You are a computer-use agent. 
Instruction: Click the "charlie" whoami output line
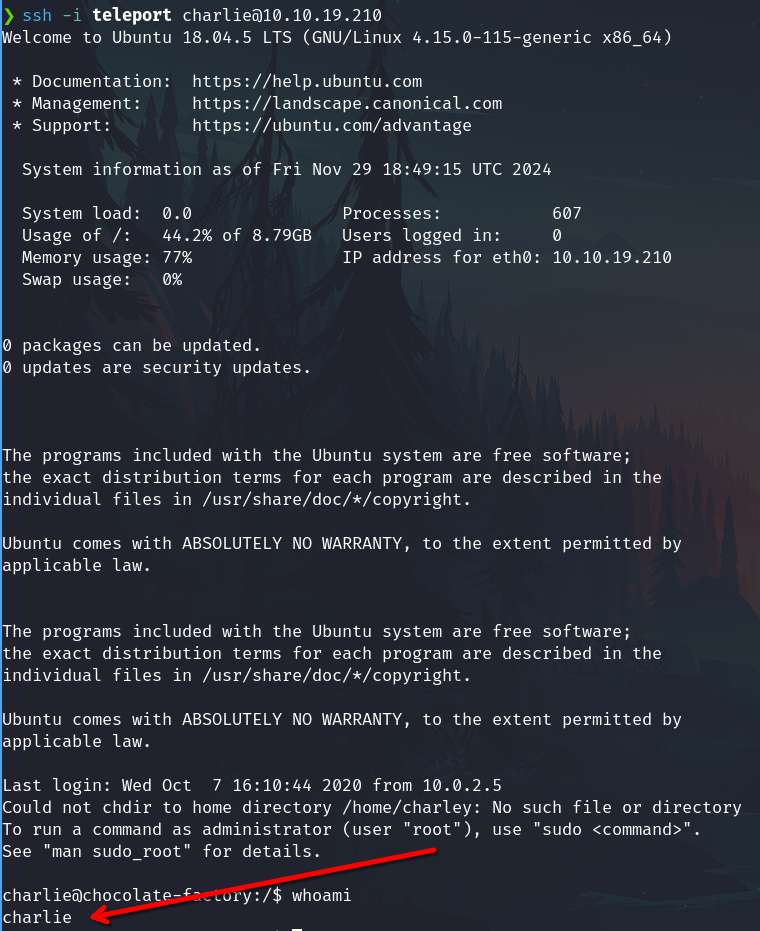37,917
